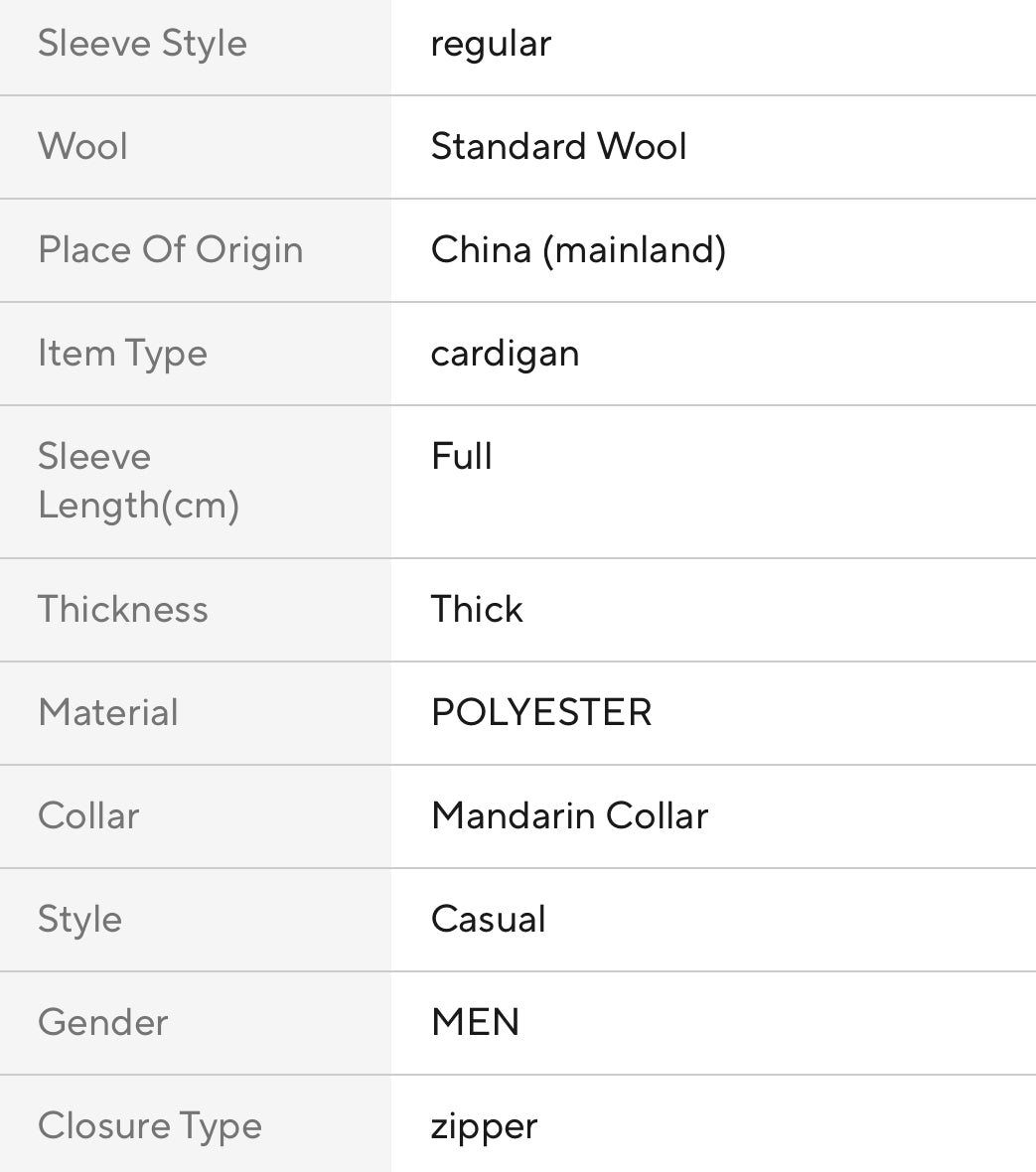
Task: Click the Sleeve Length(cm) label
Action: [x=138, y=481]
